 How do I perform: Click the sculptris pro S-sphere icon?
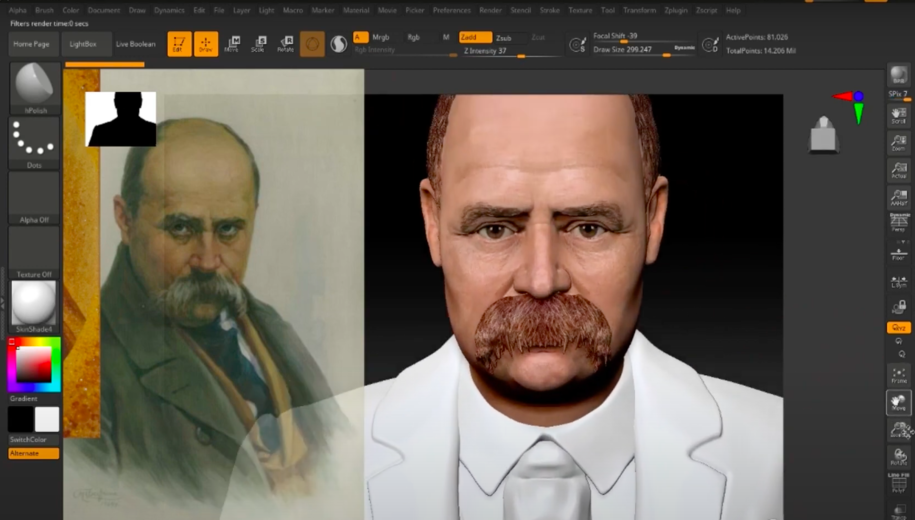click(x=338, y=44)
